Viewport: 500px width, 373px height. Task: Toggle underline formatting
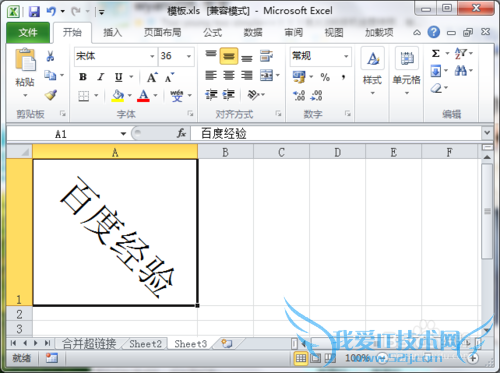click(118, 77)
